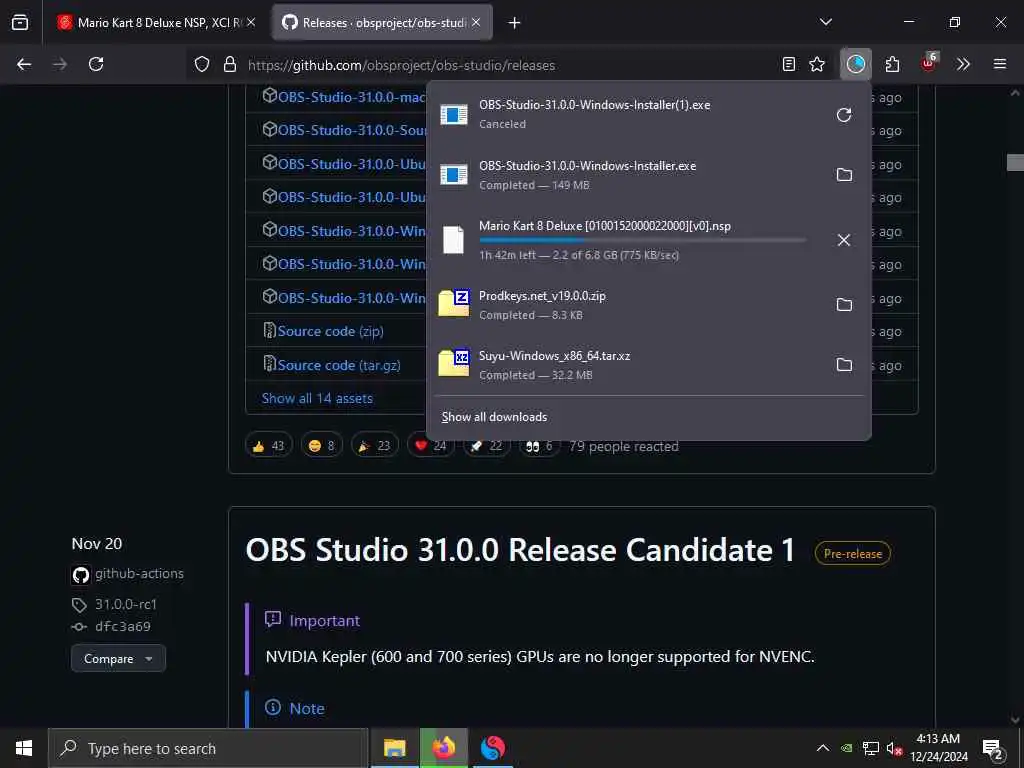Toggle reader view icon
The height and width of the screenshot is (768, 1024).
coord(789,64)
